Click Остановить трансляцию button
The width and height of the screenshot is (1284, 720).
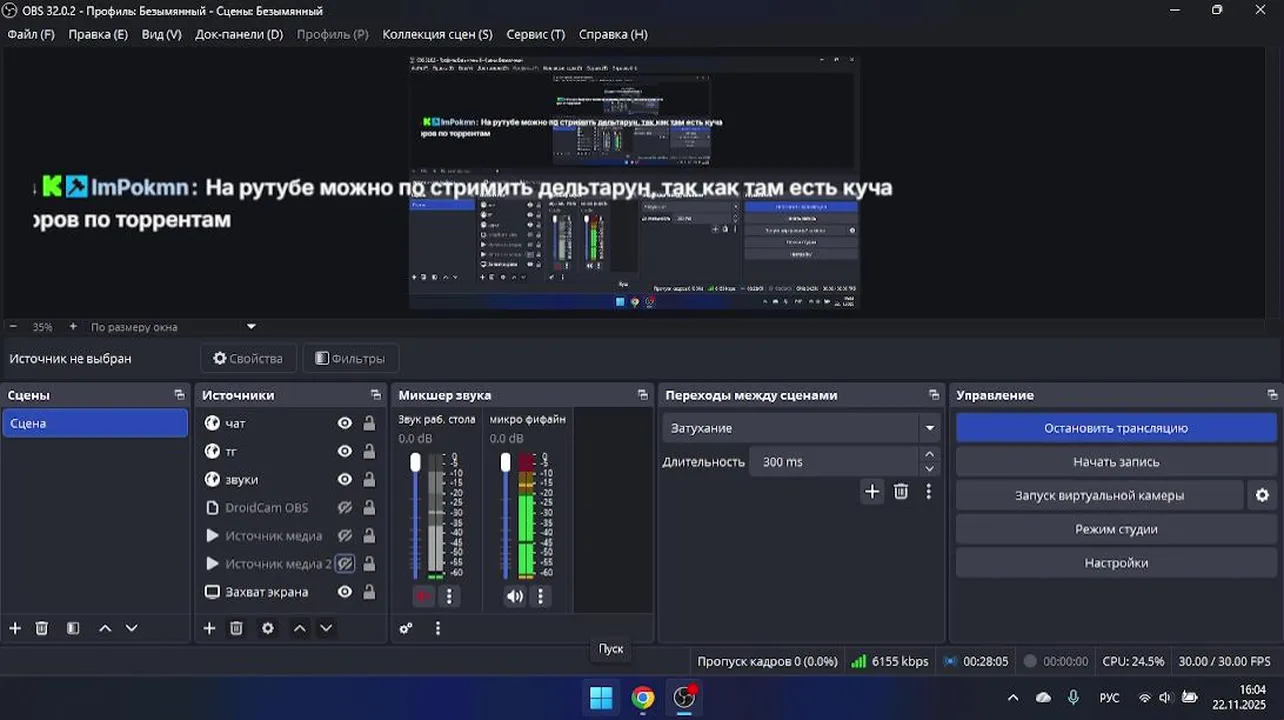(x=1116, y=428)
